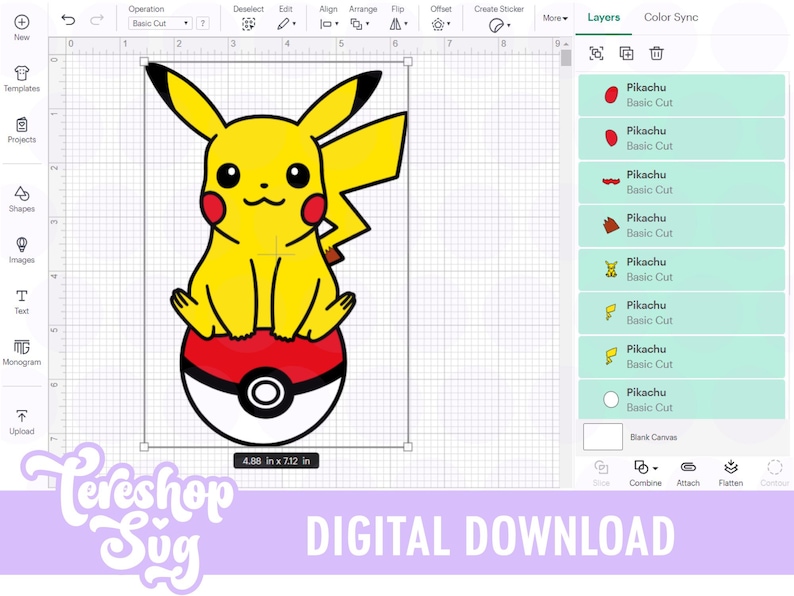Viewport: 794px width, 596px height.
Task: Switch to the Layers tab
Action: (604, 17)
